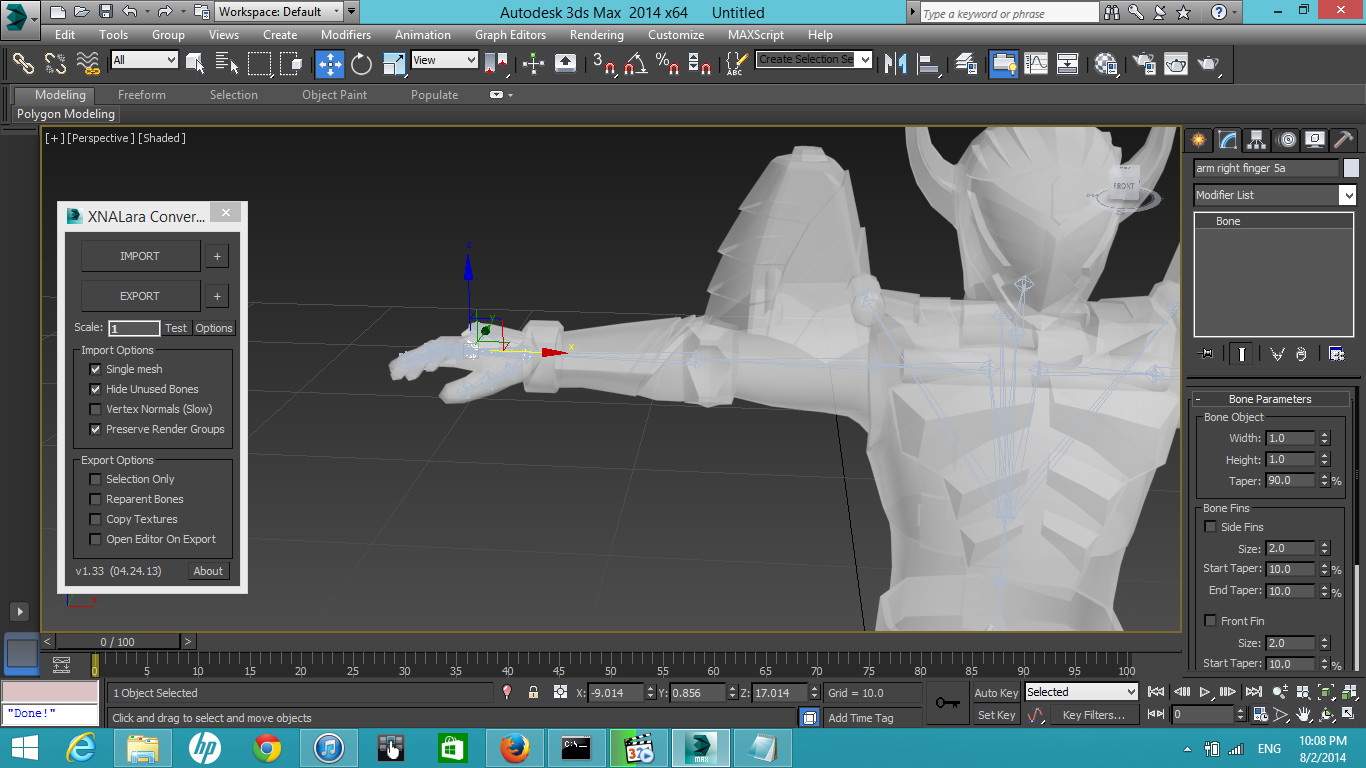Enable Front Fin checkbox
Viewport: 1366px width, 768px height.
tap(1211, 621)
